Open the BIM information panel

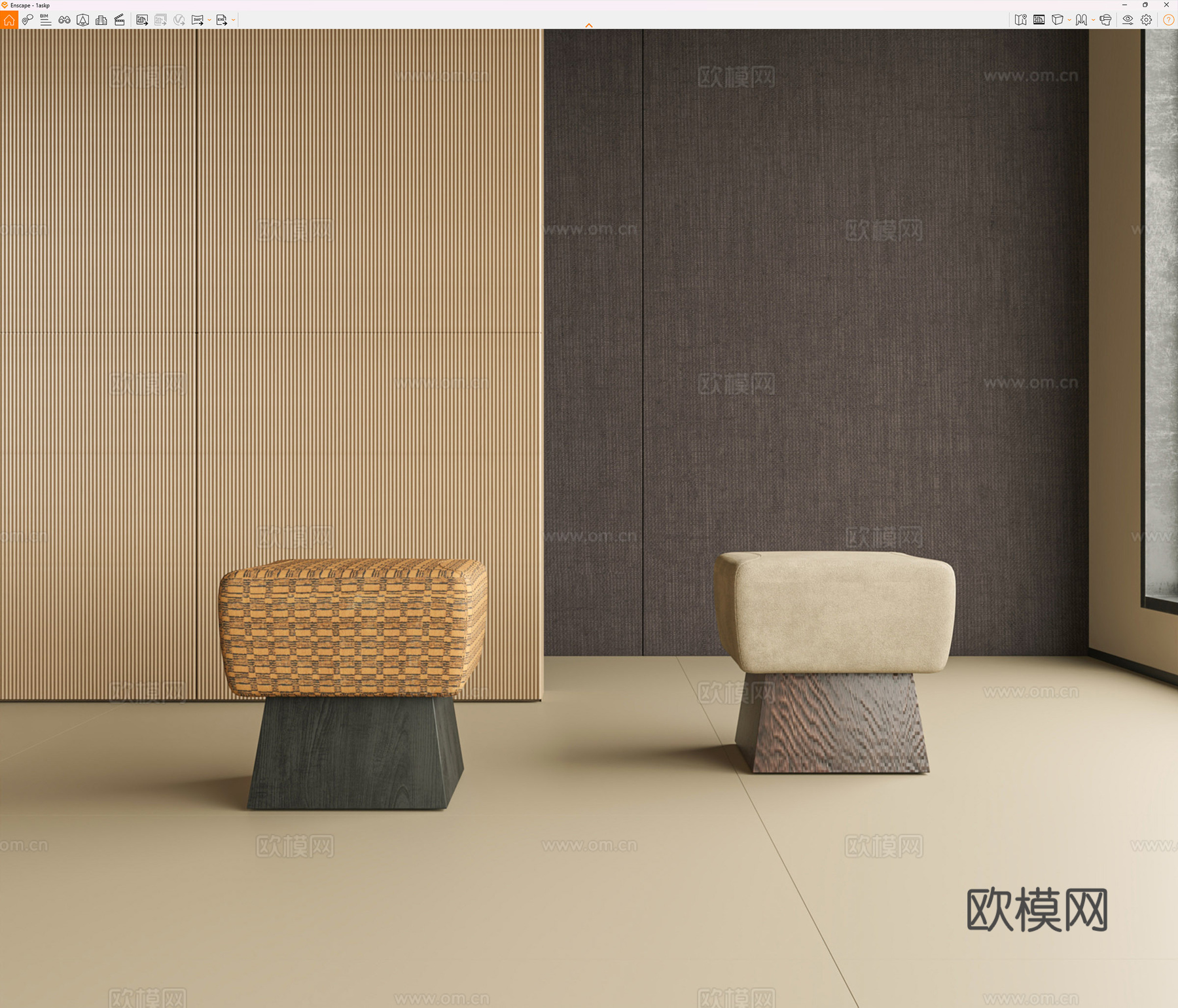pos(45,20)
